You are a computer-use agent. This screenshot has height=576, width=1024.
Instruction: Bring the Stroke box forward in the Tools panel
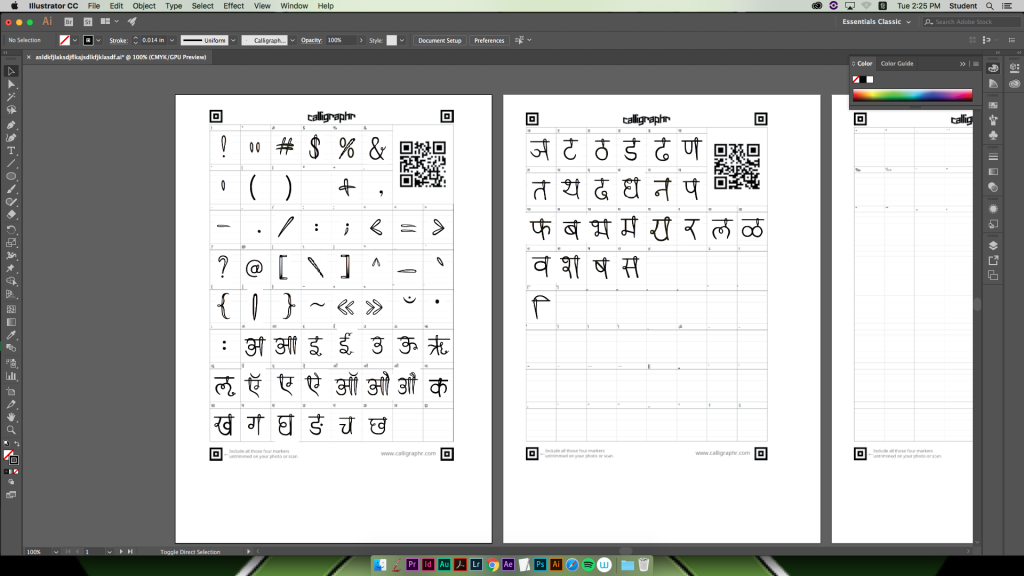pyautogui.click(x=14, y=460)
